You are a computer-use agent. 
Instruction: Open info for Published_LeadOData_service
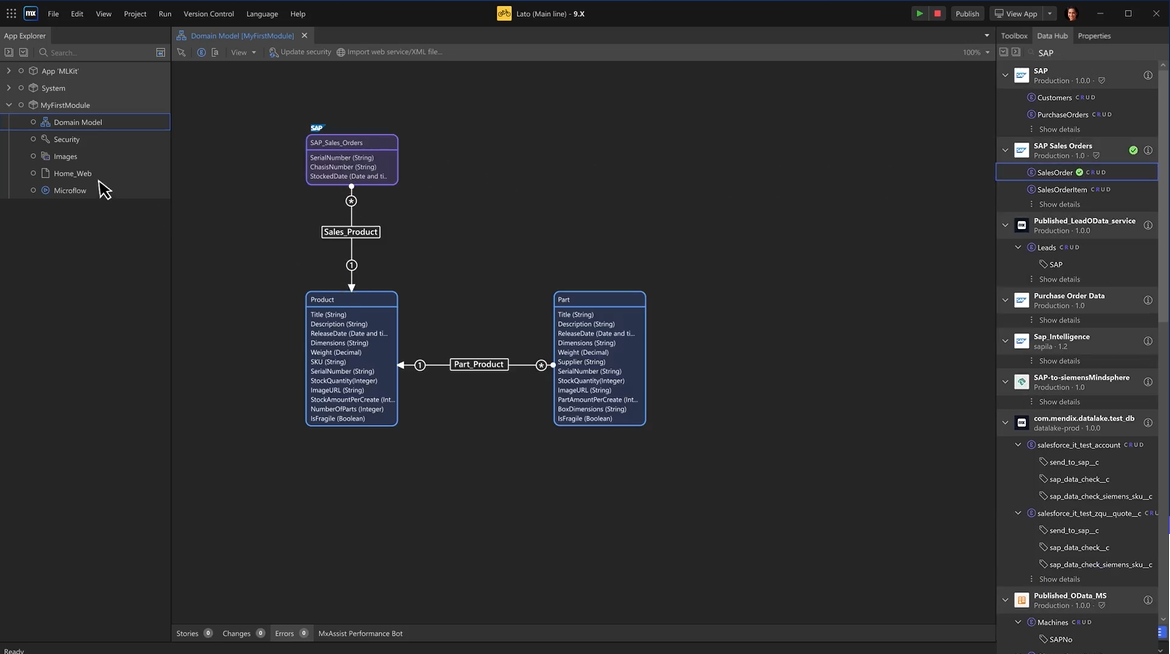click(1148, 225)
